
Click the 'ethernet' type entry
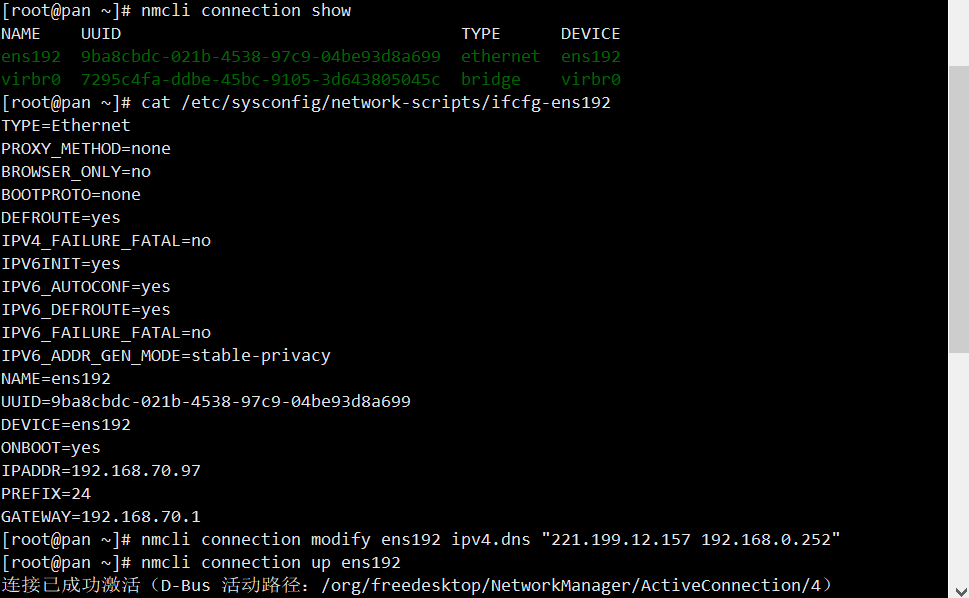500,57
